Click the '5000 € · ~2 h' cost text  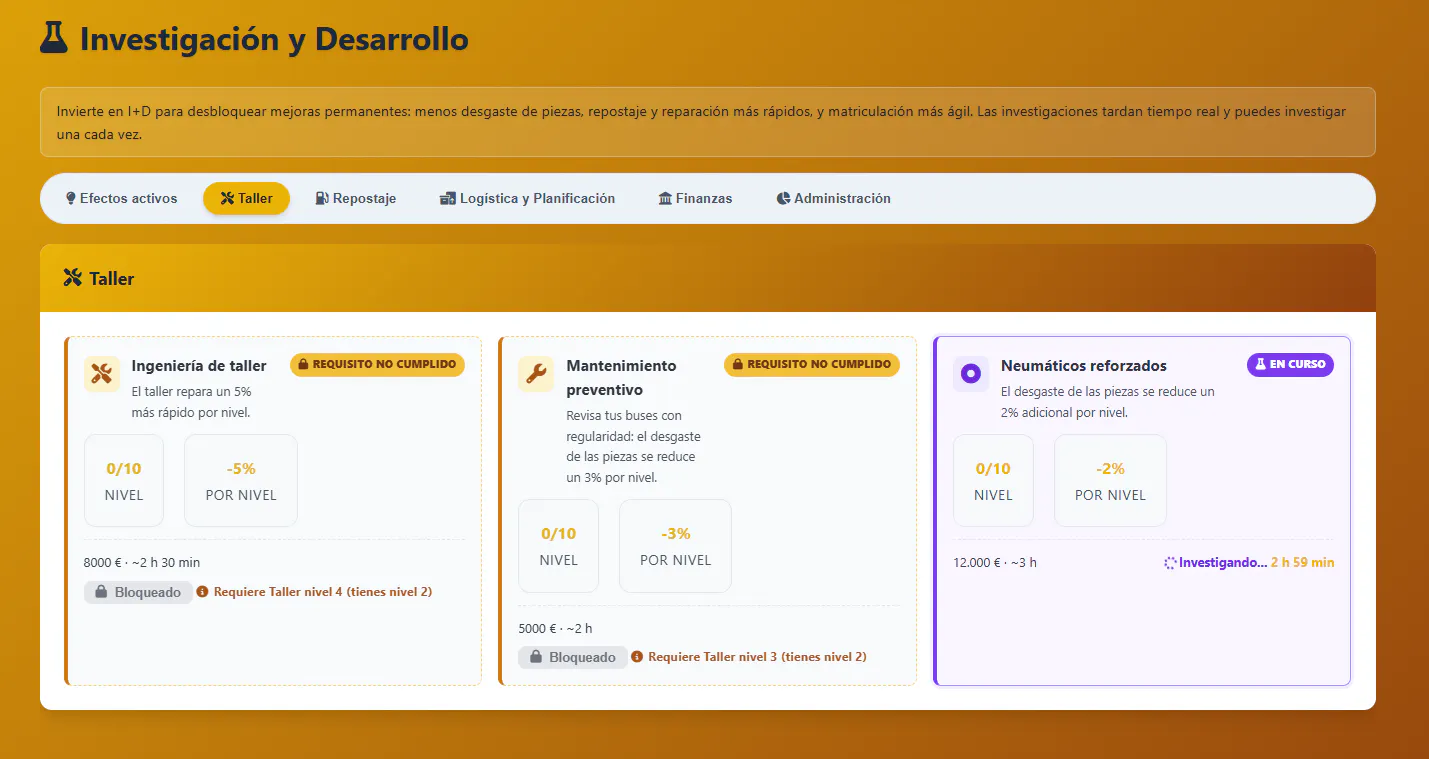click(555, 628)
